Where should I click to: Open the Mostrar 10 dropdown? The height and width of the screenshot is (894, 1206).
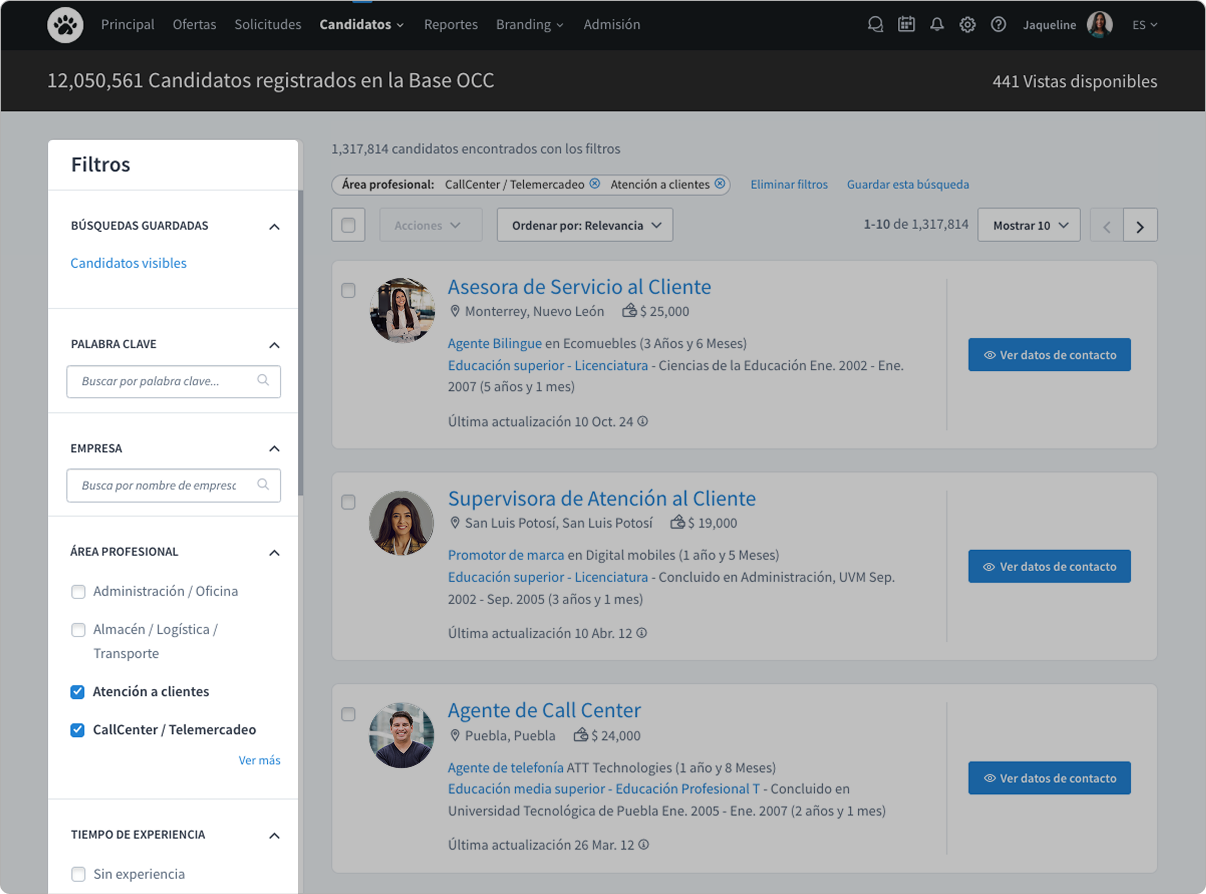click(1029, 226)
